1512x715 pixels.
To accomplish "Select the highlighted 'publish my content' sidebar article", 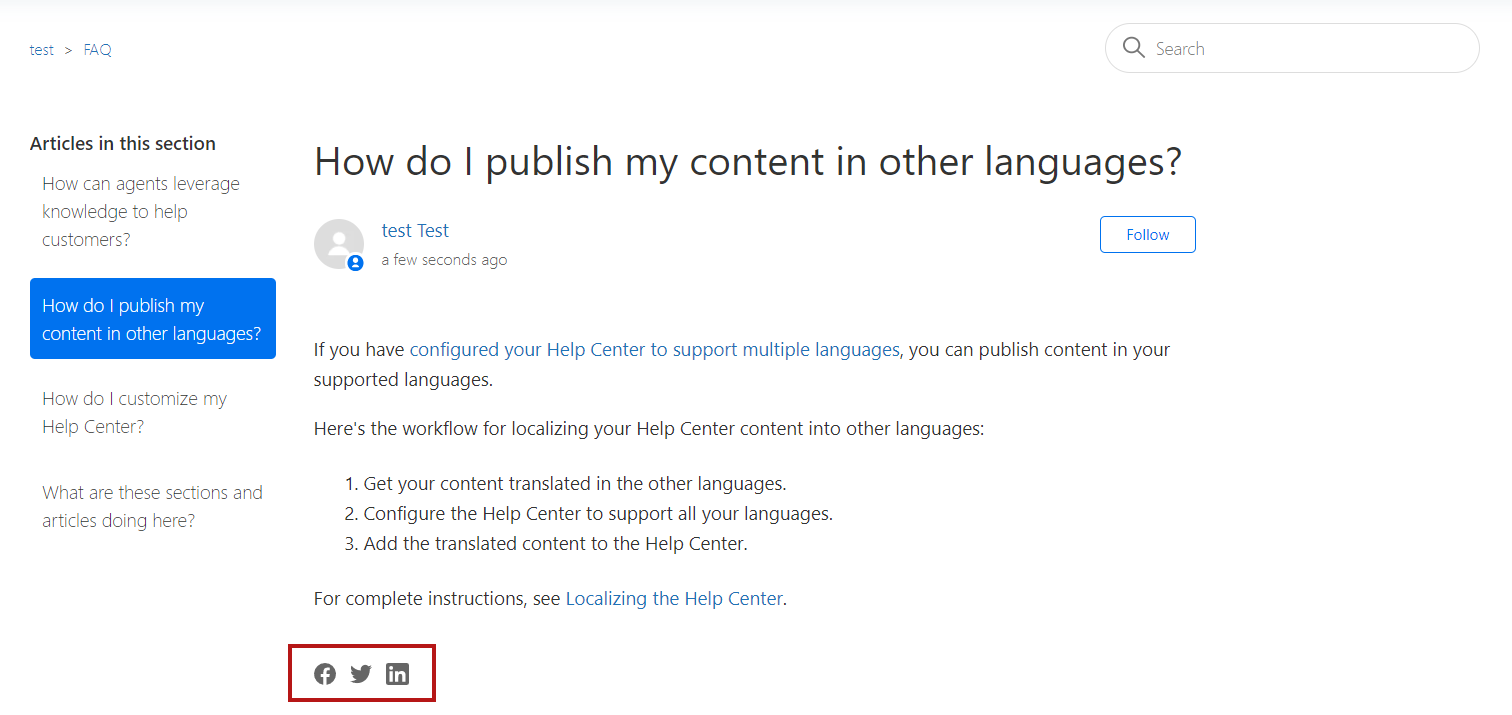I will [x=152, y=319].
